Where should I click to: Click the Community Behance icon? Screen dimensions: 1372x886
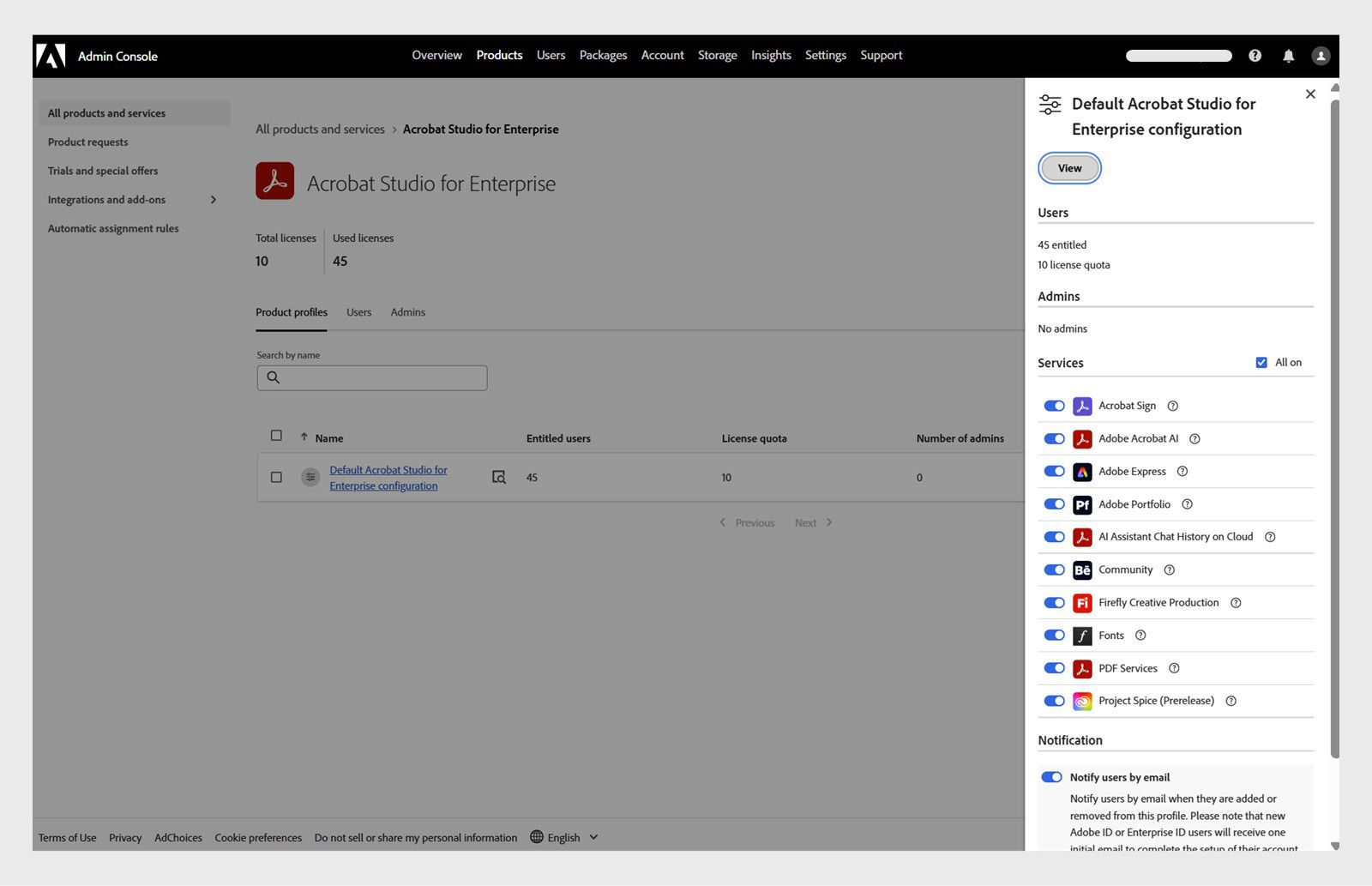pos(1082,570)
